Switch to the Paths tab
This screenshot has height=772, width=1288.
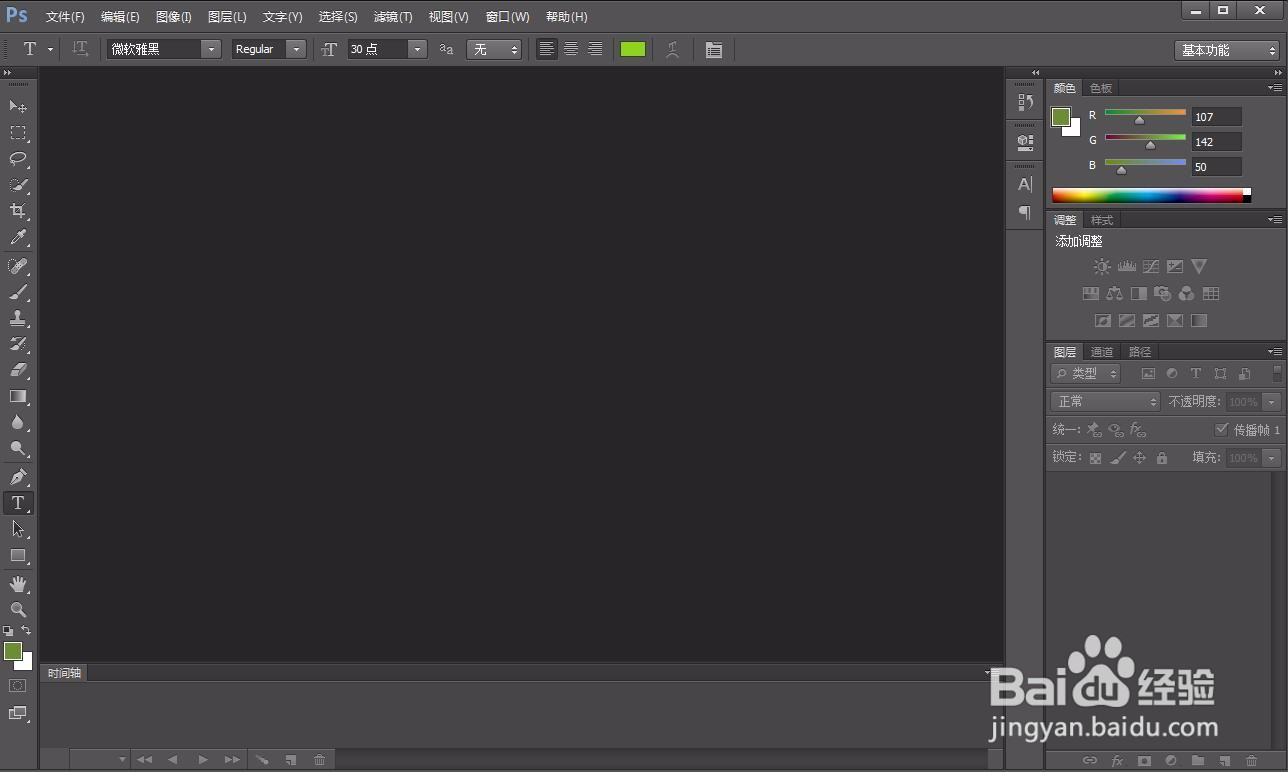click(x=1140, y=352)
